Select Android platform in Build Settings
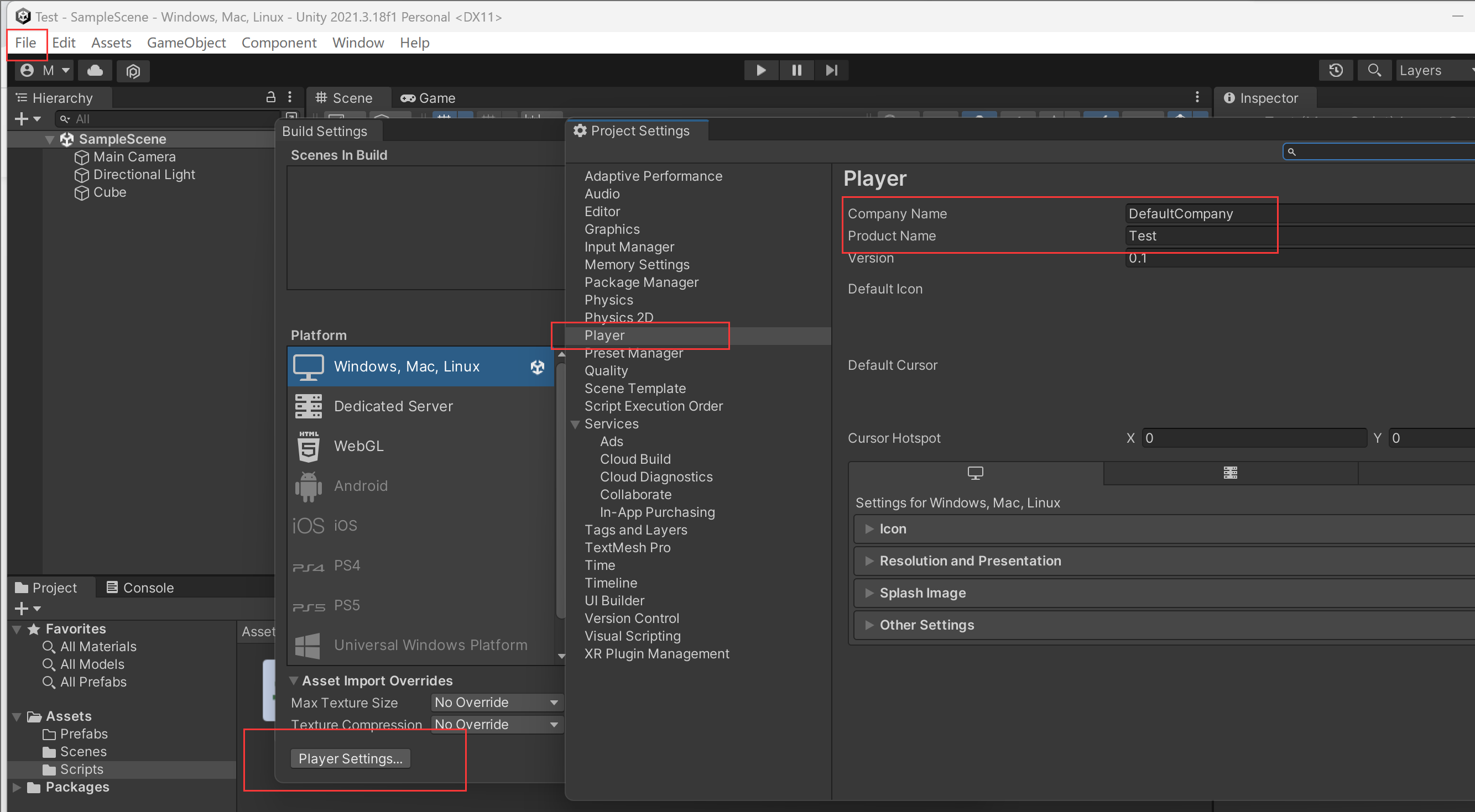The width and height of the screenshot is (1475, 812). 420,486
